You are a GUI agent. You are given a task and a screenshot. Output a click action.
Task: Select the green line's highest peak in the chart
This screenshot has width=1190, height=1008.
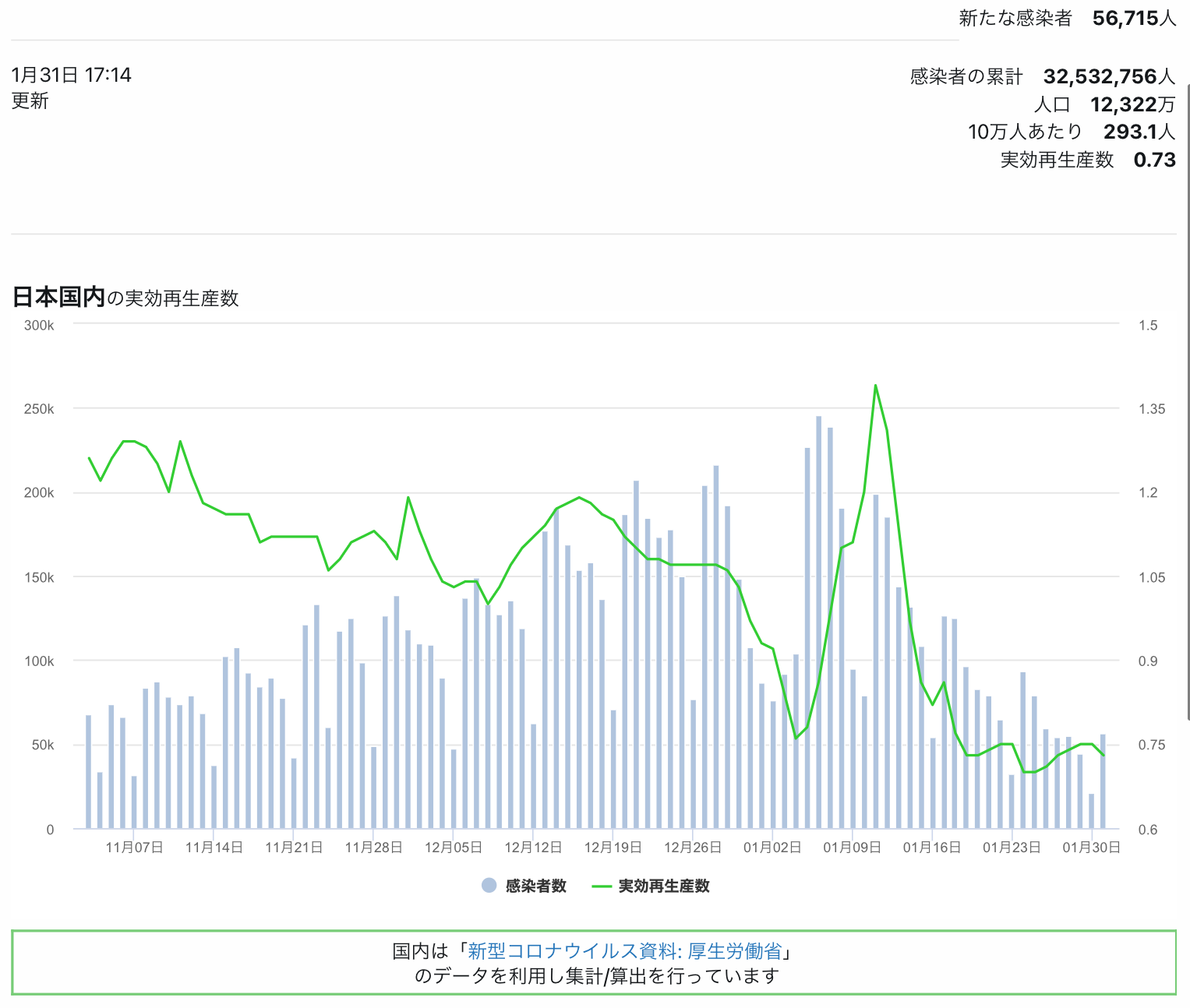pyautogui.click(x=875, y=385)
